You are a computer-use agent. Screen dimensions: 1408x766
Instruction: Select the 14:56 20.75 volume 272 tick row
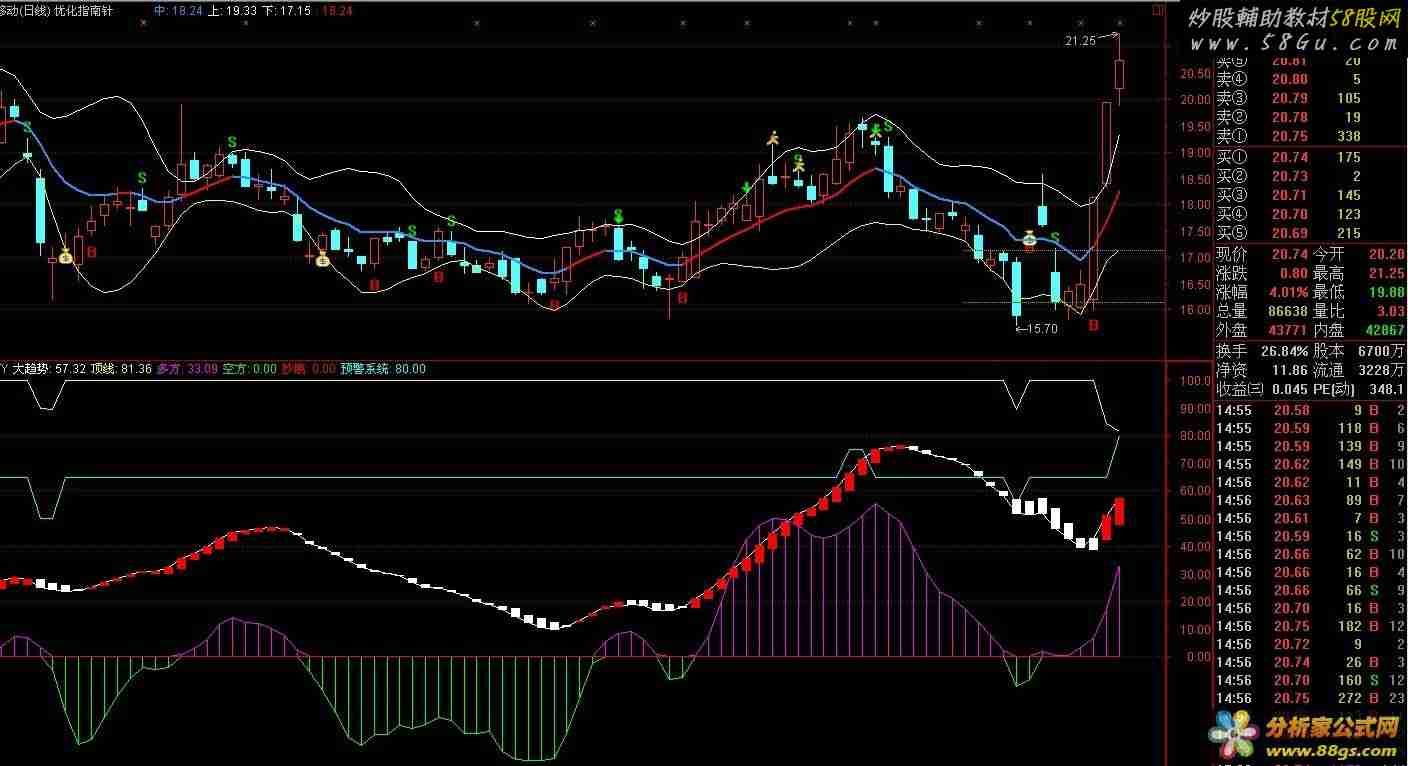1311,698
